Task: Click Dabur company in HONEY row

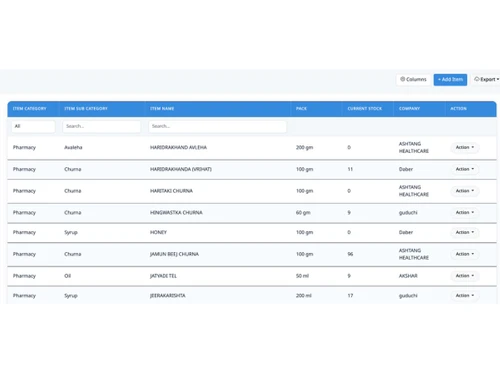Action: [x=406, y=232]
